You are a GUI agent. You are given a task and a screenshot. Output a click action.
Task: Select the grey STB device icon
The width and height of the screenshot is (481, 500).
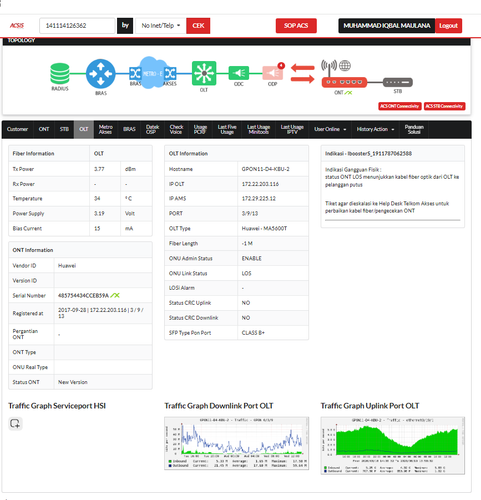[x=398, y=82]
